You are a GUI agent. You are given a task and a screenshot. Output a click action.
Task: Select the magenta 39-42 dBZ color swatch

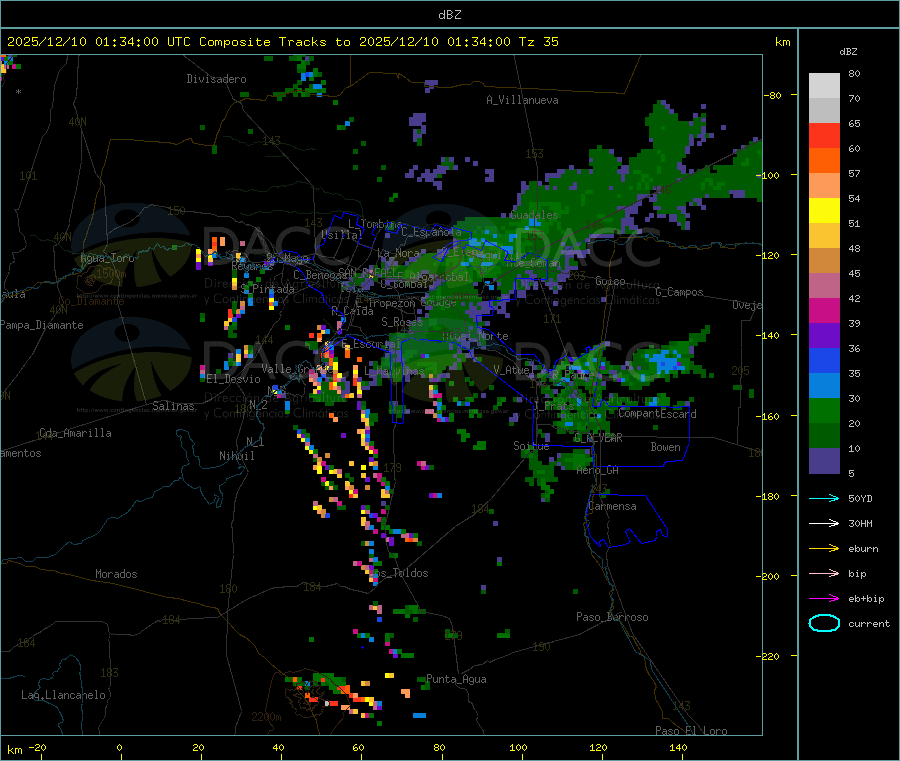[824, 310]
